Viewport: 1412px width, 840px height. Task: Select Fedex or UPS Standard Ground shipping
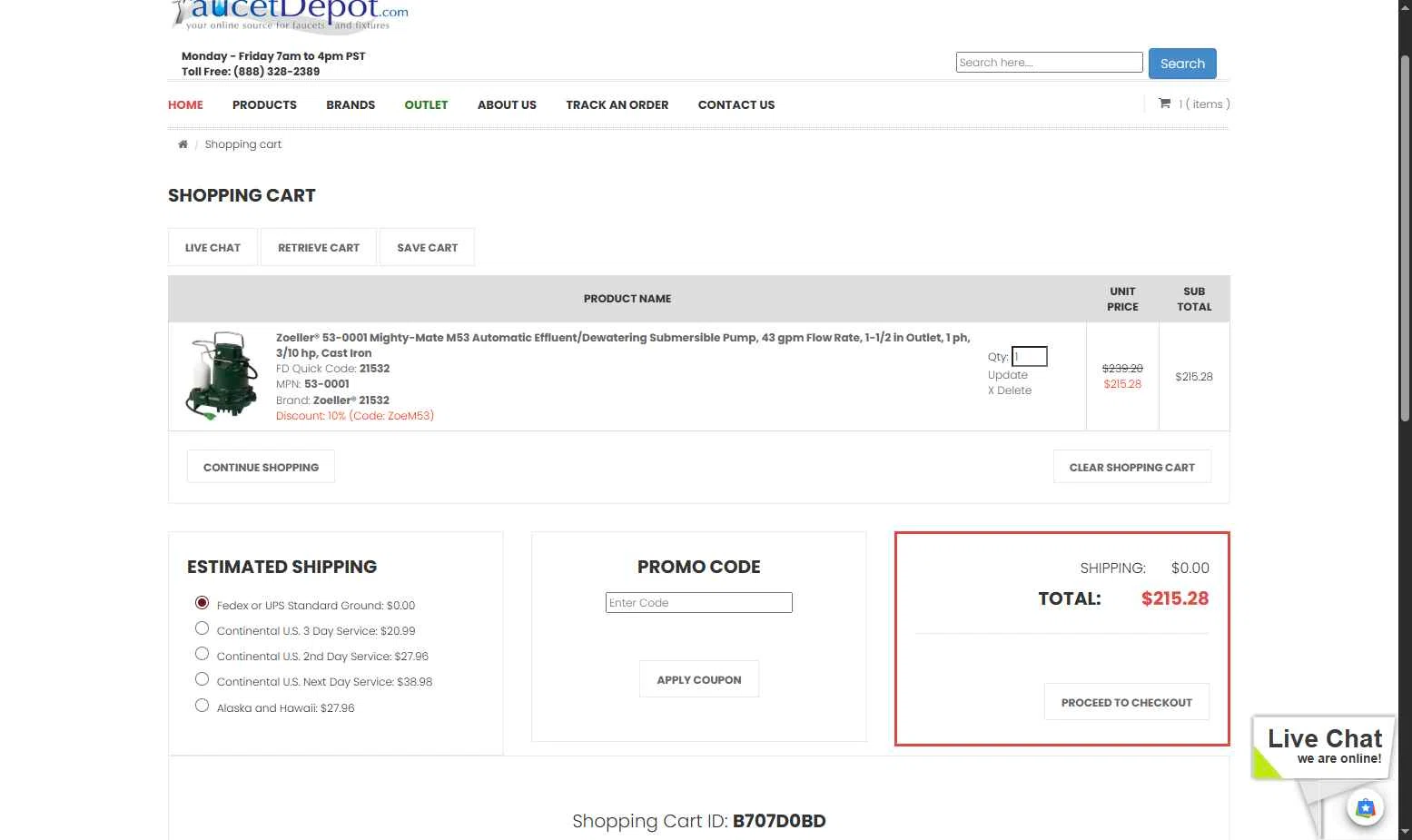202,603
